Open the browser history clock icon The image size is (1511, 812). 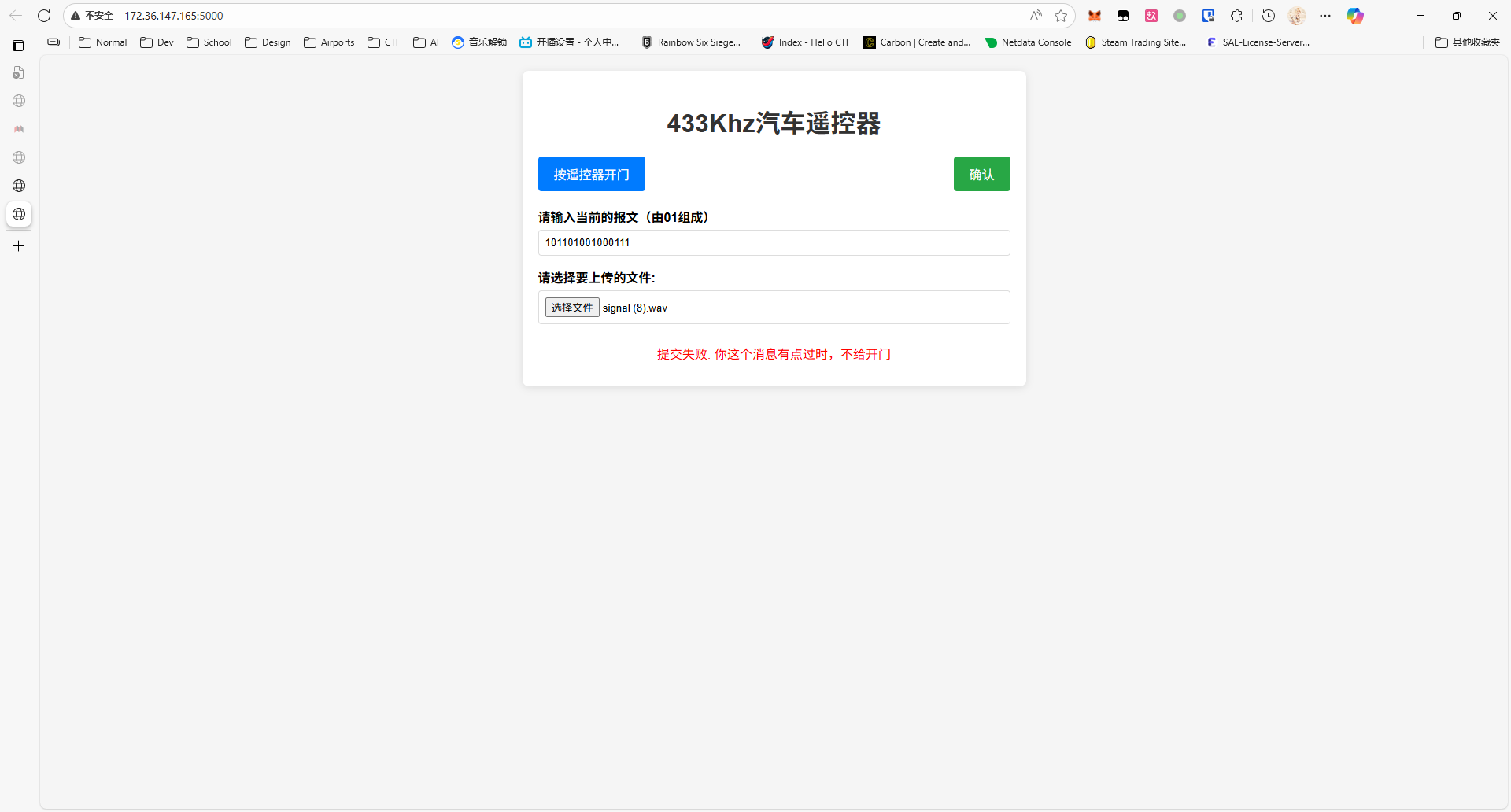(x=1269, y=16)
